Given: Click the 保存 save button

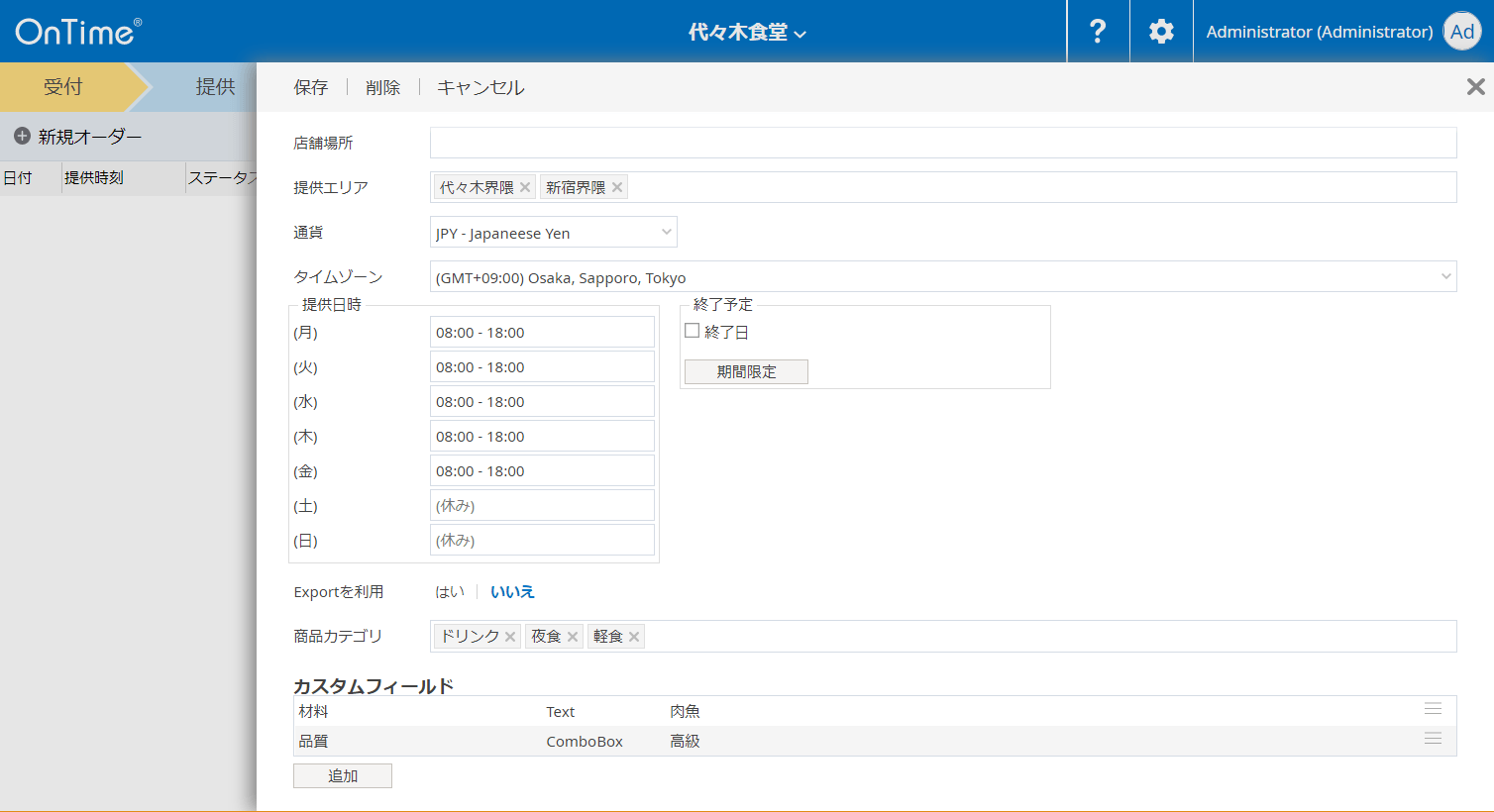Looking at the screenshot, I should 310,87.
